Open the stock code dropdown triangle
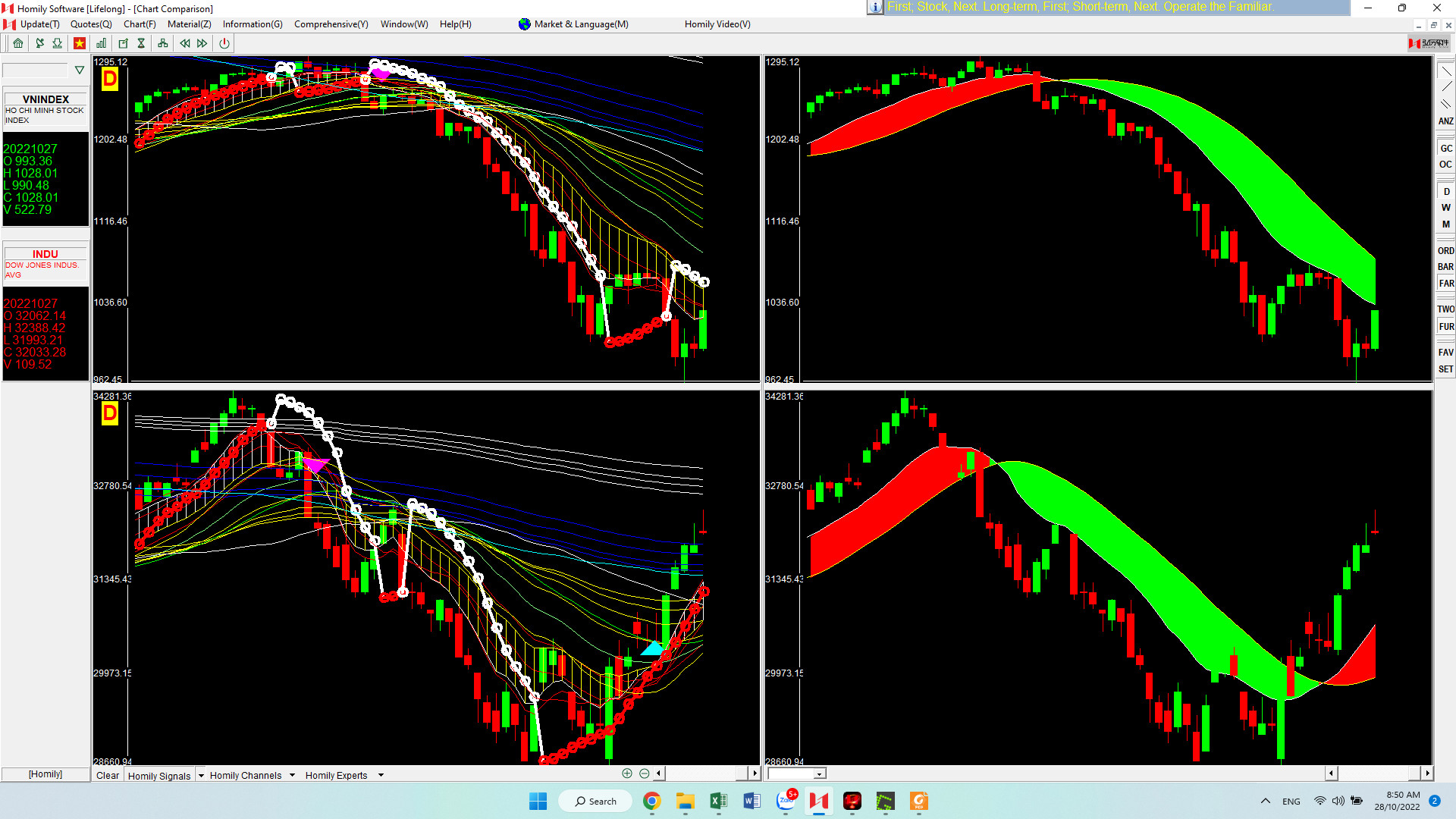The width and height of the screenshot is (1456, 819). point(80,71)
